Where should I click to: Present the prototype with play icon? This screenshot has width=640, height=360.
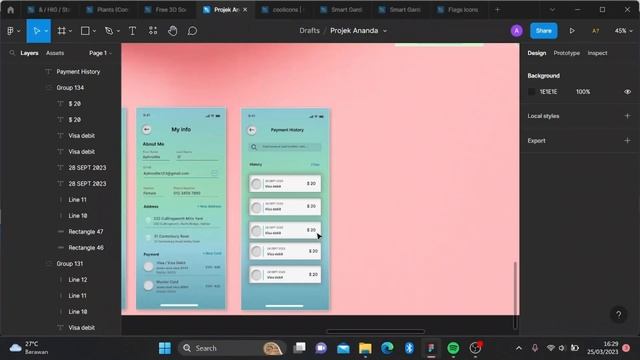coord(572,31)
